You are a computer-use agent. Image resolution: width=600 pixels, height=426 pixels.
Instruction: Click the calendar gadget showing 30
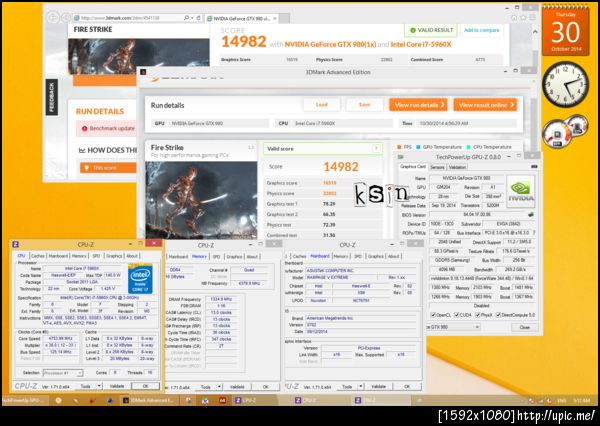click(566, 31)
